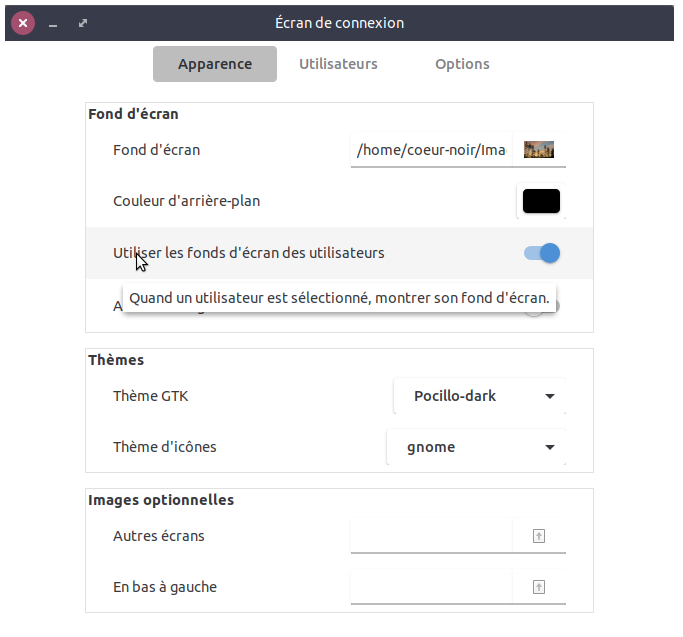Focus the Autres écrans image path field
Image resolution: width=683 pixels, height=637 pixels.
(x=431, y=536)
